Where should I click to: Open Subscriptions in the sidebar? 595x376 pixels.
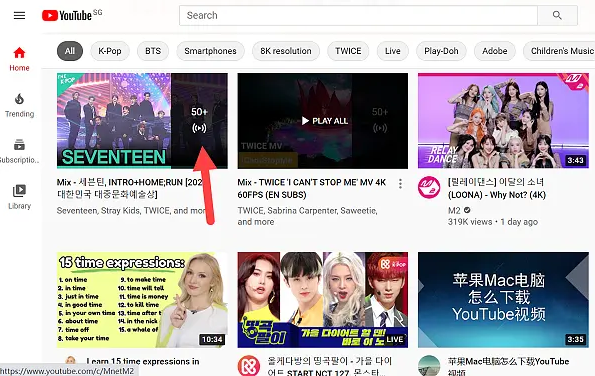pyautogui.click(x=19, y=151)
